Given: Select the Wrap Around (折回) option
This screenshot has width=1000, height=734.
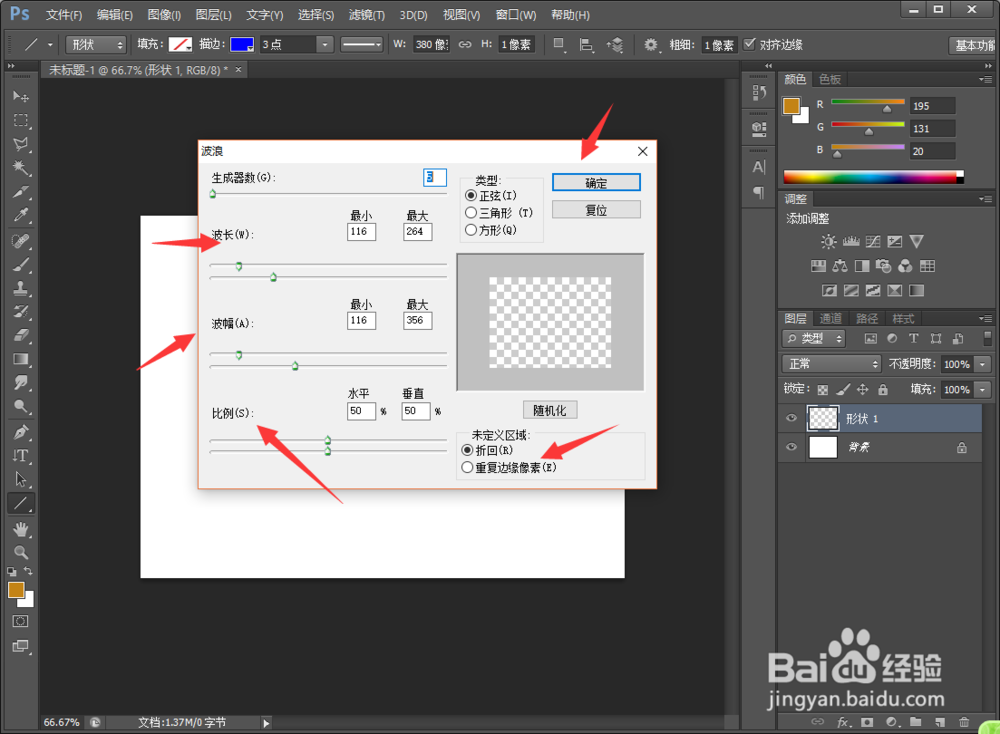Looking at the screenshot, I should (467, 450).
